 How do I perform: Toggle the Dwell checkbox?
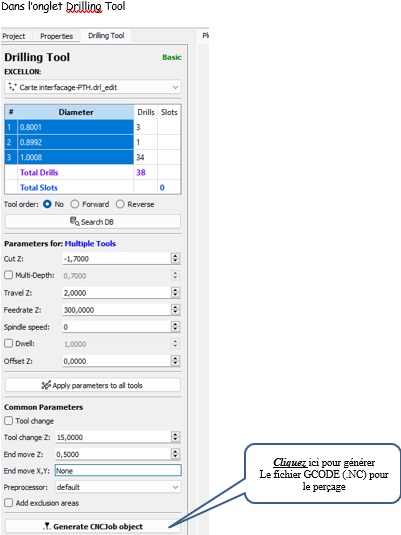(9, 343)
